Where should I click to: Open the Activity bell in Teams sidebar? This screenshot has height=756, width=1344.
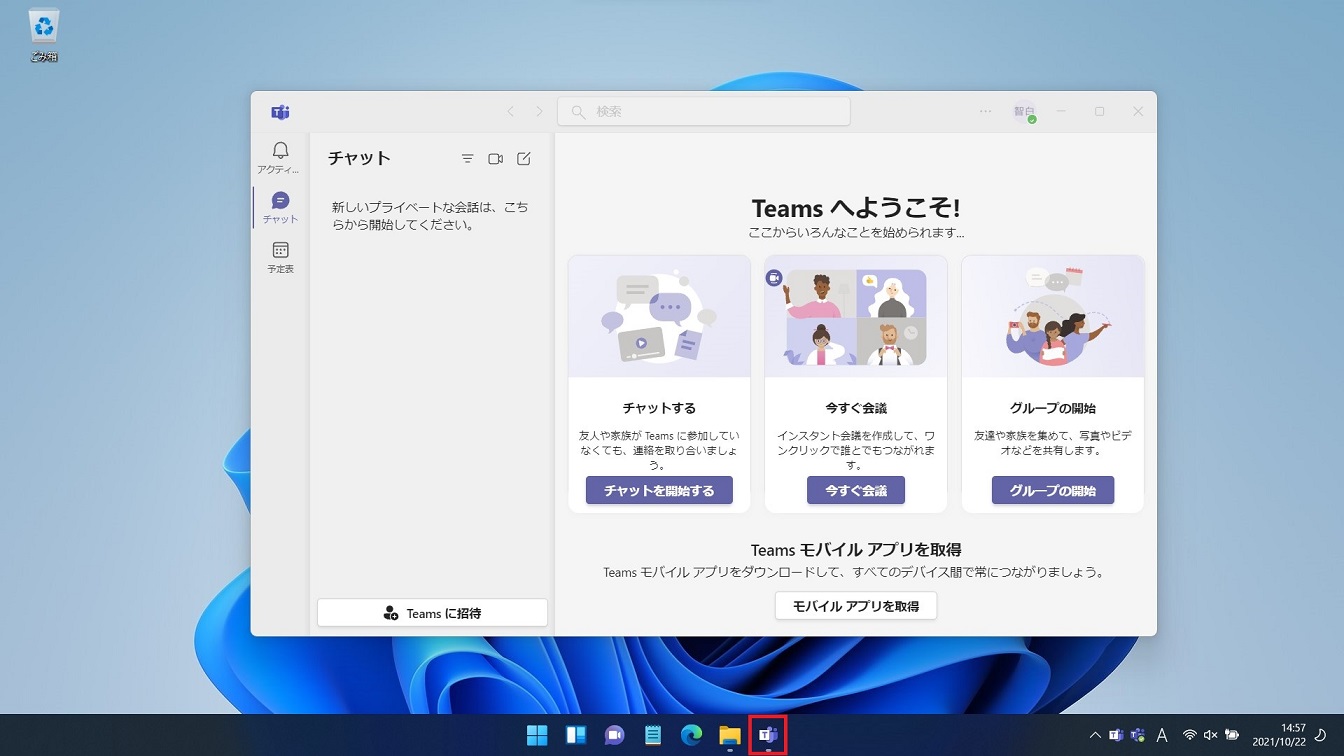click(x=280, y=157)
